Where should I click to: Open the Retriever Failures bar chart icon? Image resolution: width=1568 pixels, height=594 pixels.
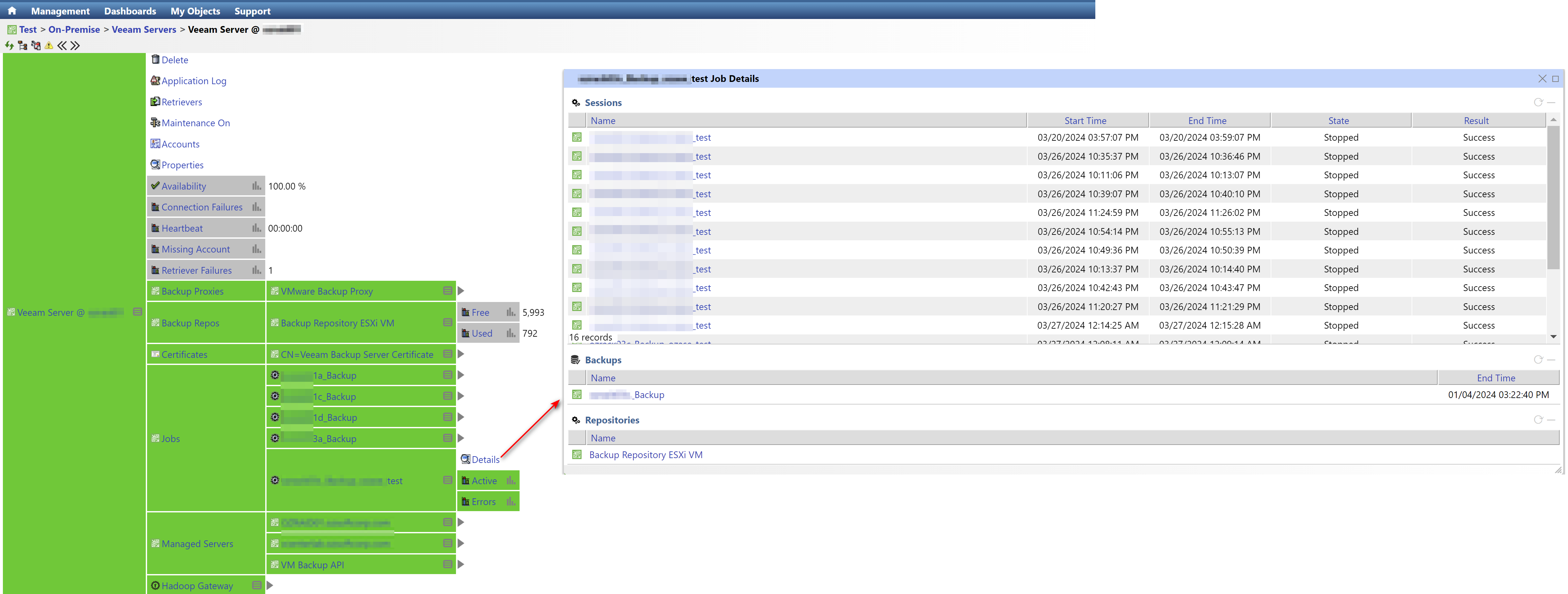257,270
